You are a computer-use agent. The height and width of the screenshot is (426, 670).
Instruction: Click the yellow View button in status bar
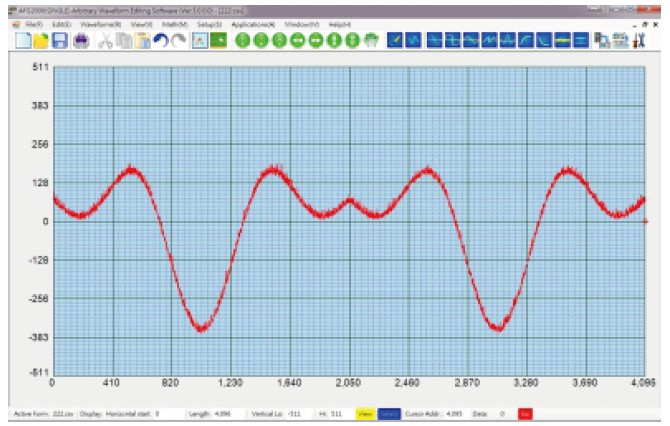pyautogui.click(x=365, y=414)
